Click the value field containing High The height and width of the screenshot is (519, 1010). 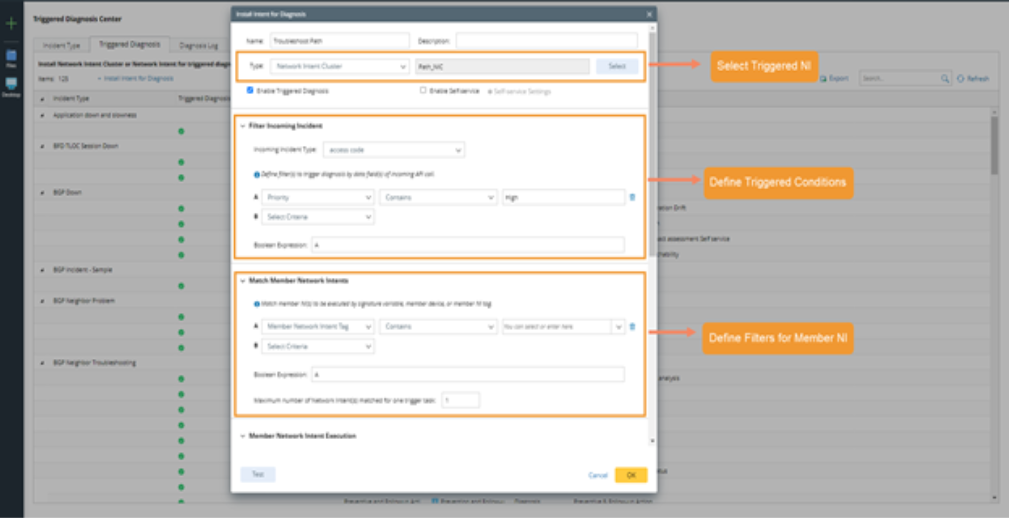click(x=564, y=198)
